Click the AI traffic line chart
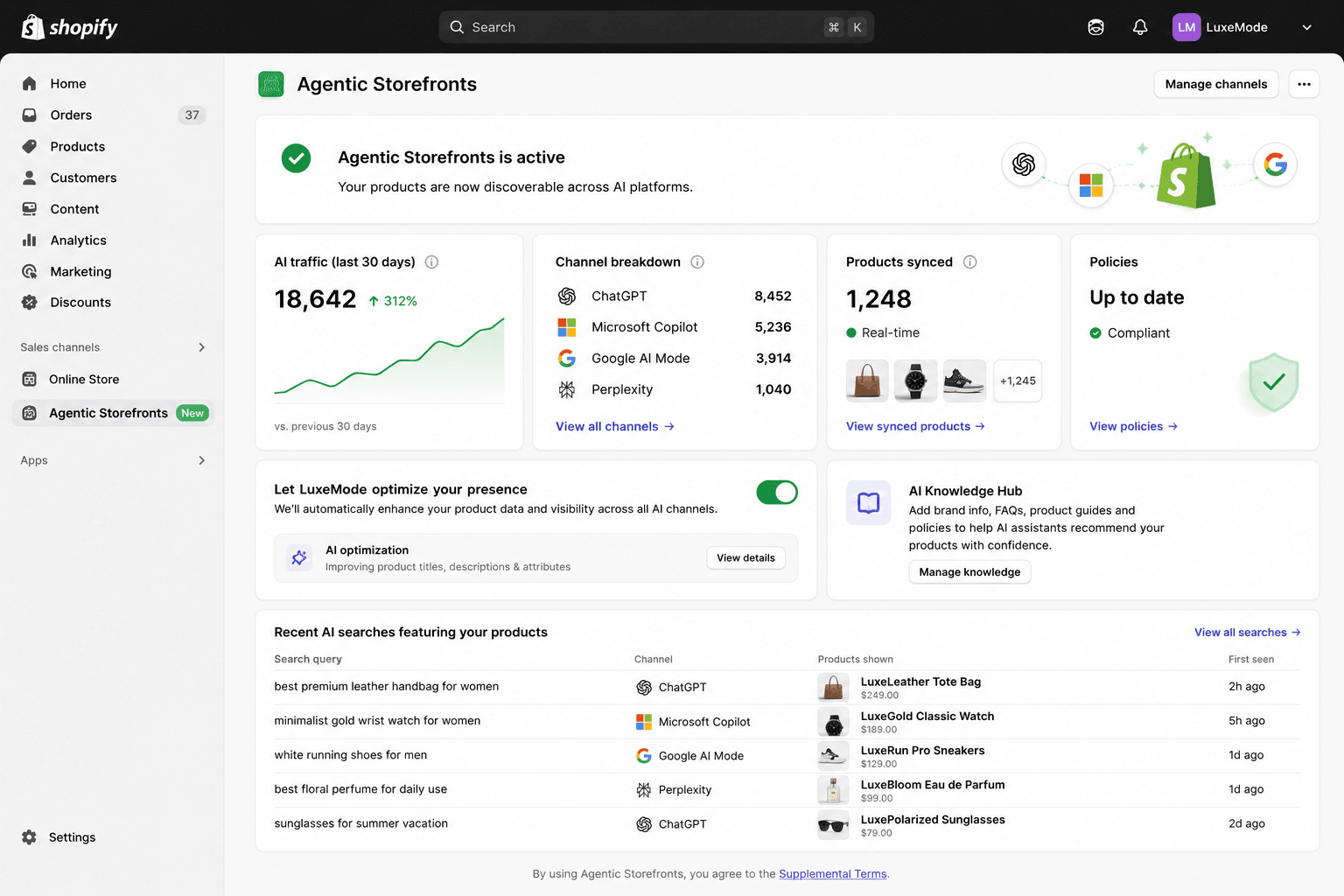The width and height of the screenshot is (1344, 896). [x=389, y=360]
